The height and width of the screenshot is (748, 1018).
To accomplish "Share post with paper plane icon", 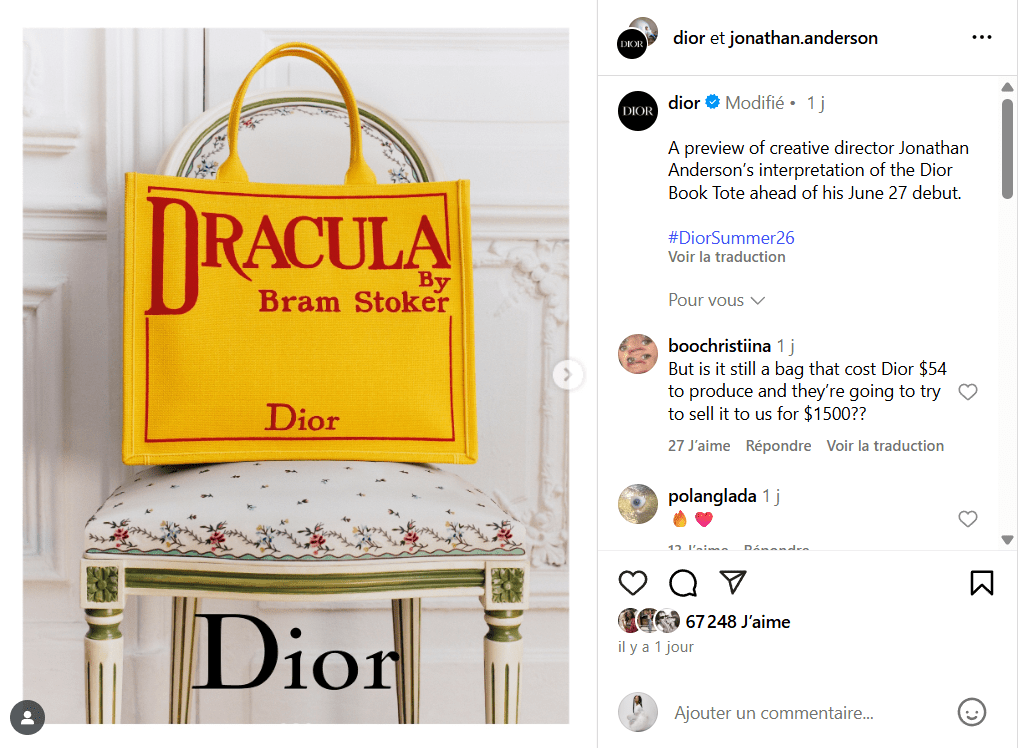I will (733, 582).
